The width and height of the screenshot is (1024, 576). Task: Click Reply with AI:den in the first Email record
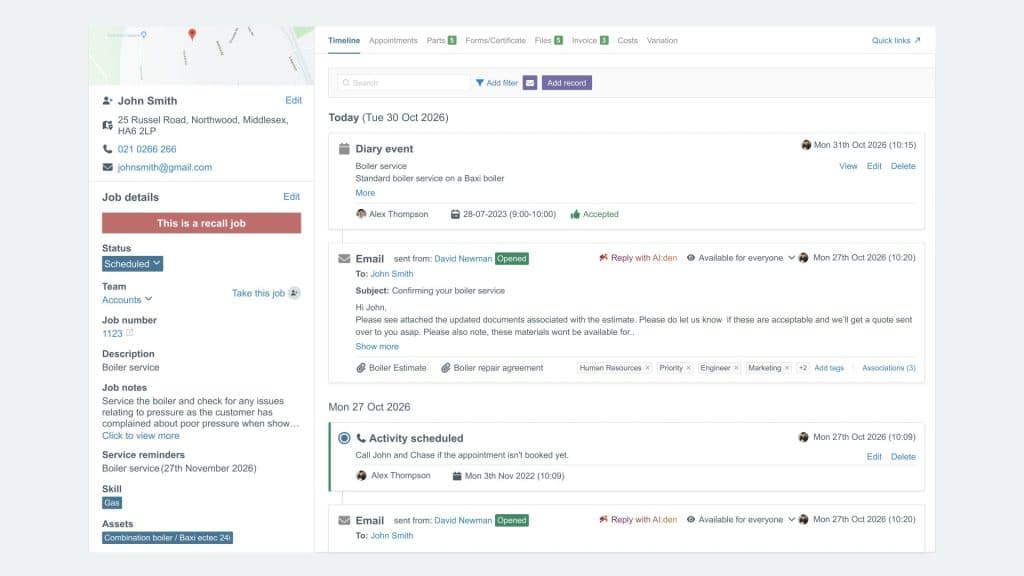[638, 258]
